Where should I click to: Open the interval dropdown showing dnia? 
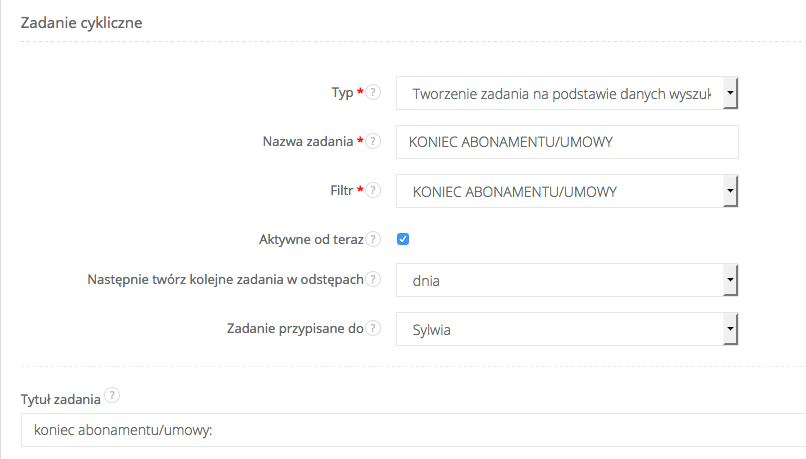click(567, 281)
